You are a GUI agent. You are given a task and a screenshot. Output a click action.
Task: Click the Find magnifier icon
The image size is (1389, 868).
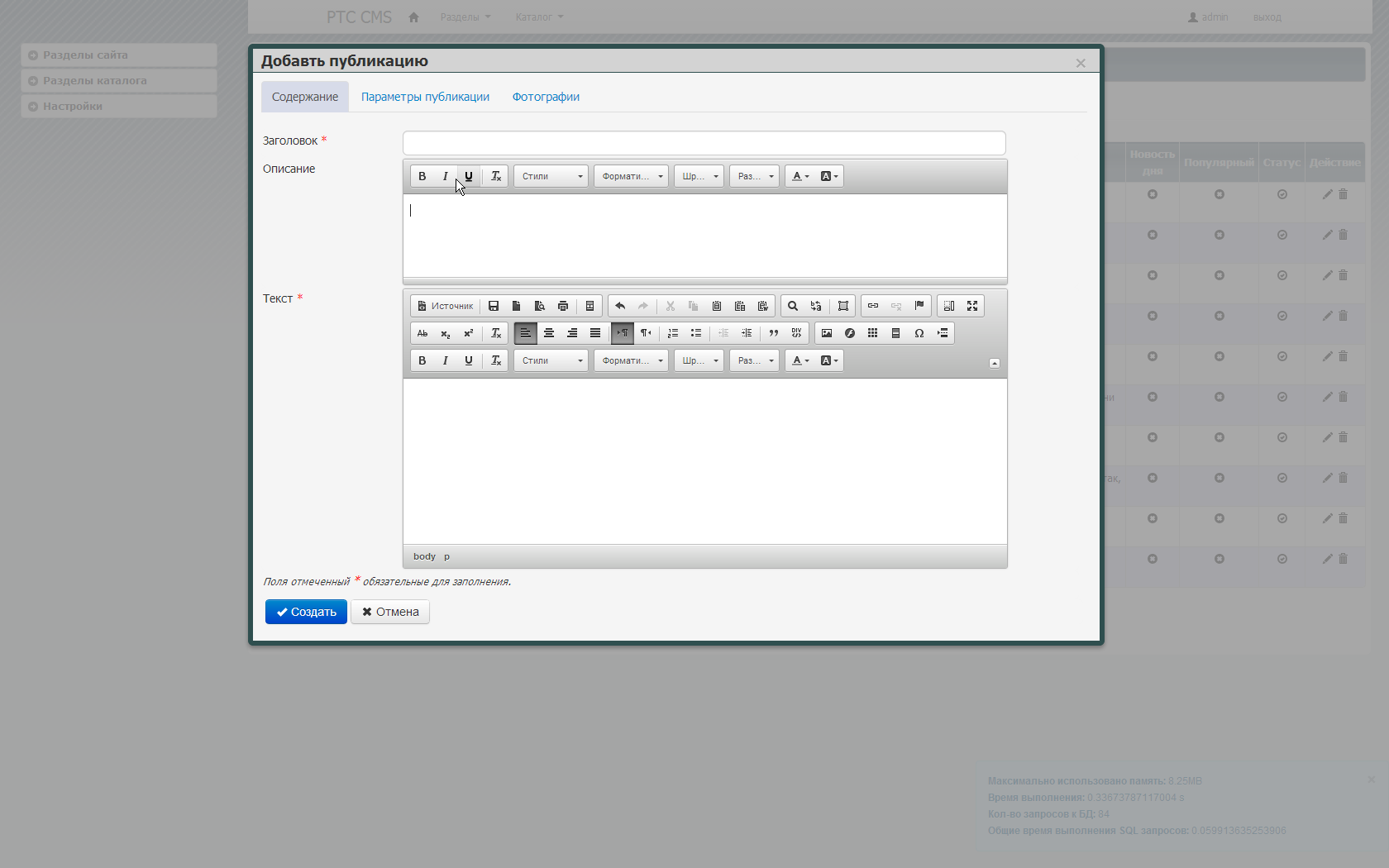click(793, 306)
